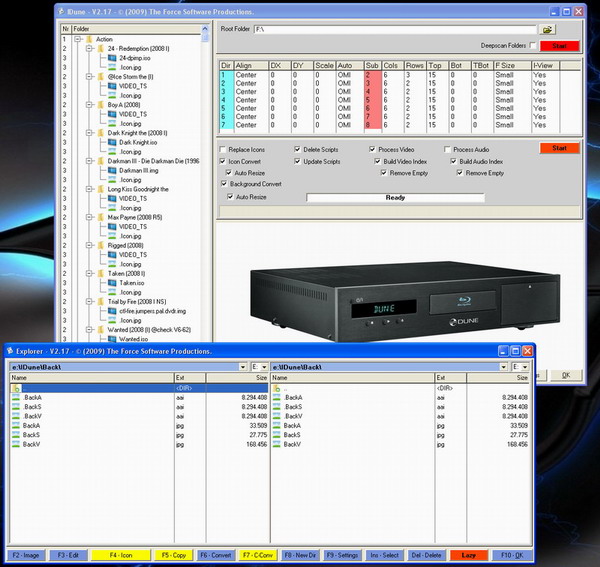Click red Lazy button in Explorer
600x567 pixels.
pos(469,555)
